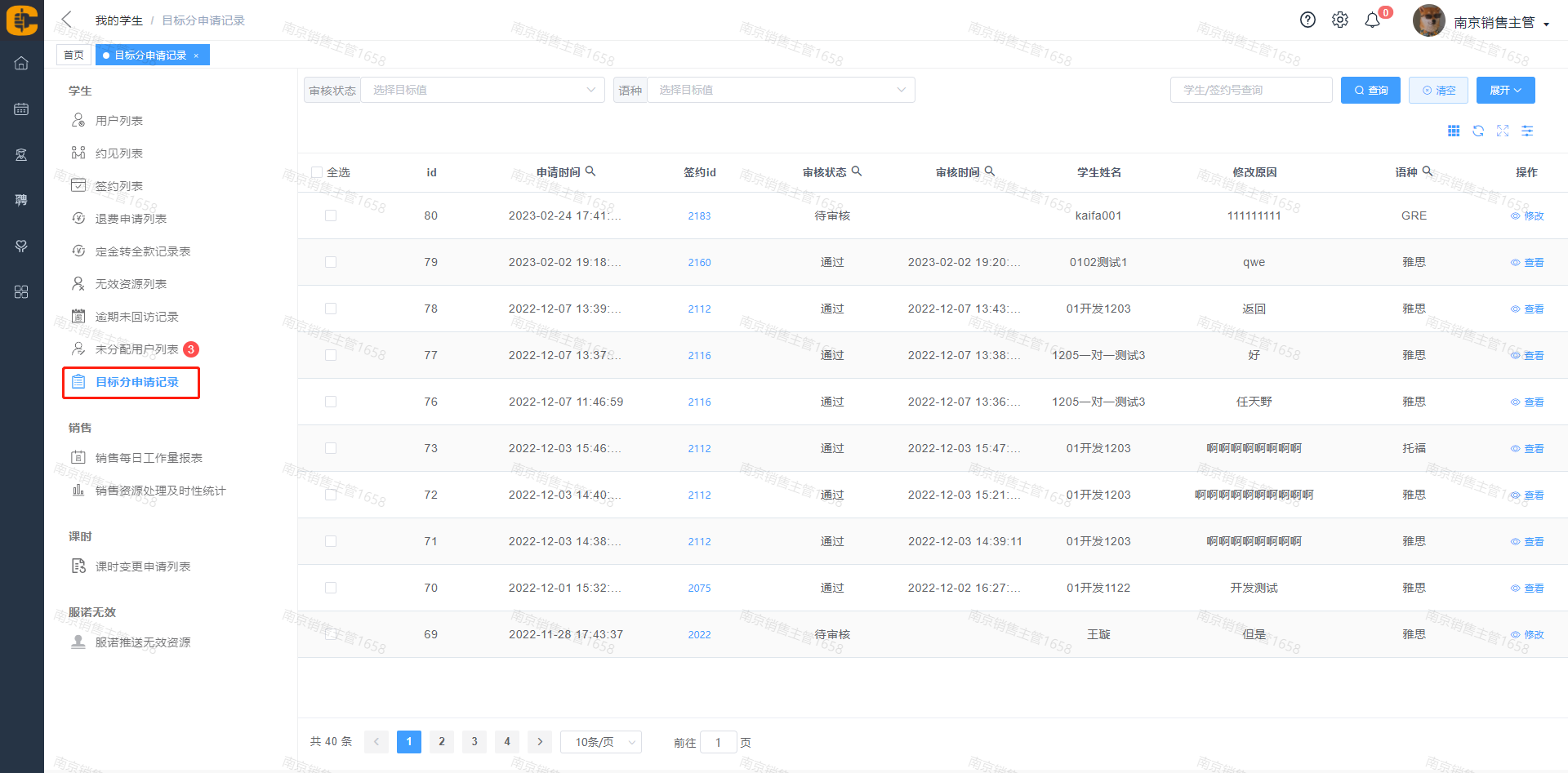Select checkbox for row id 76

pos(331,402)
